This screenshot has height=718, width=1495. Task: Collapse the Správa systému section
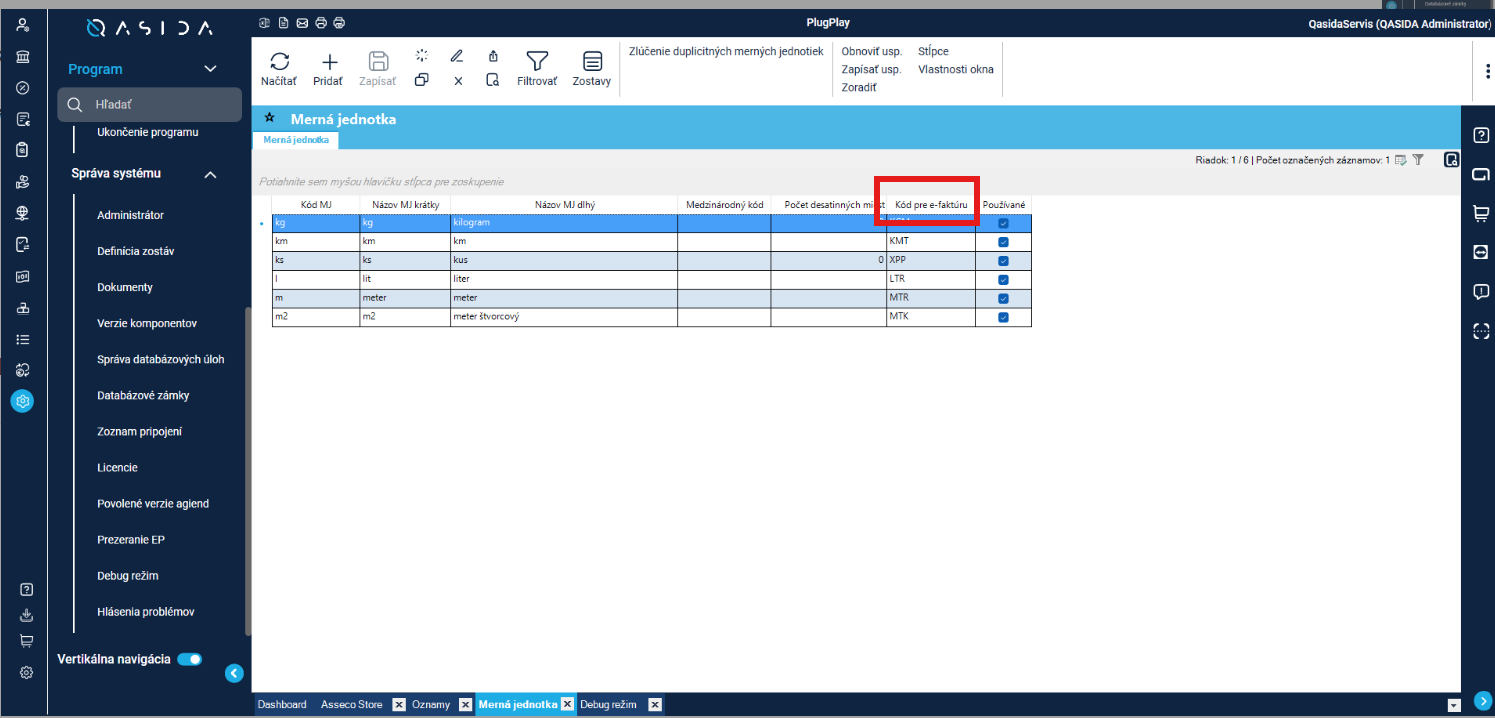[210, 174]
